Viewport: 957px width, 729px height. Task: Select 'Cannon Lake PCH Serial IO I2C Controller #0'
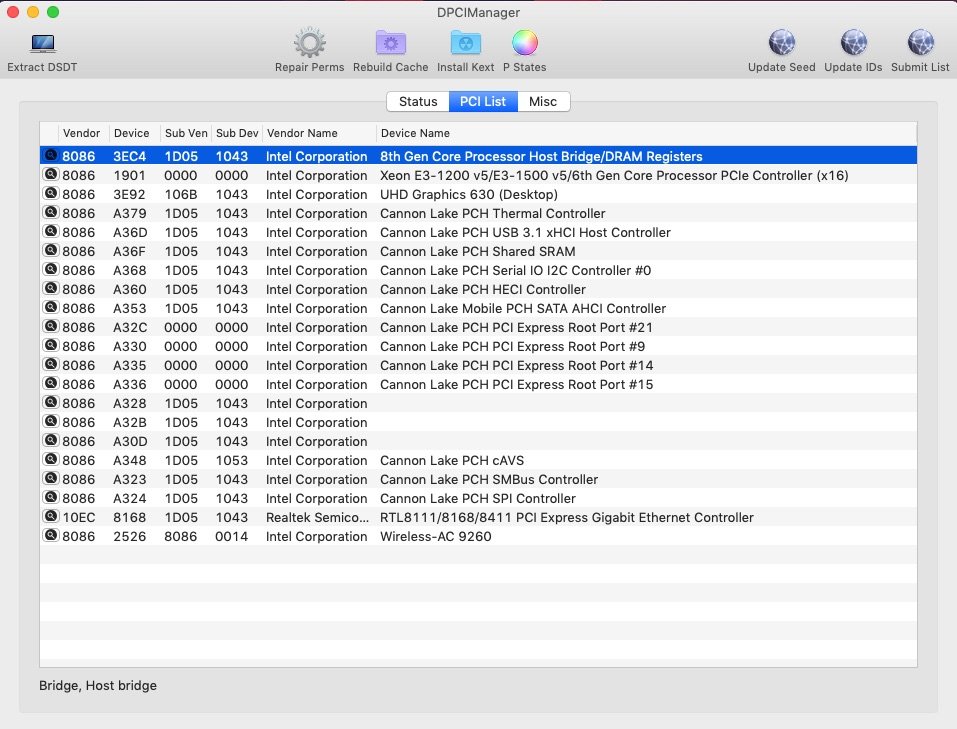click(515, 270)
